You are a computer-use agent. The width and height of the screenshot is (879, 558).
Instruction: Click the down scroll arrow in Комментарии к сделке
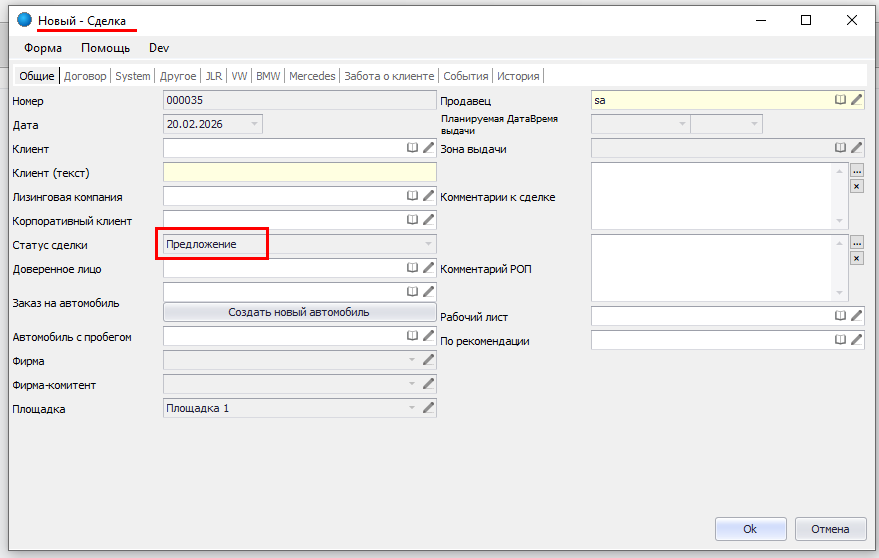click(x=839, y=221)
